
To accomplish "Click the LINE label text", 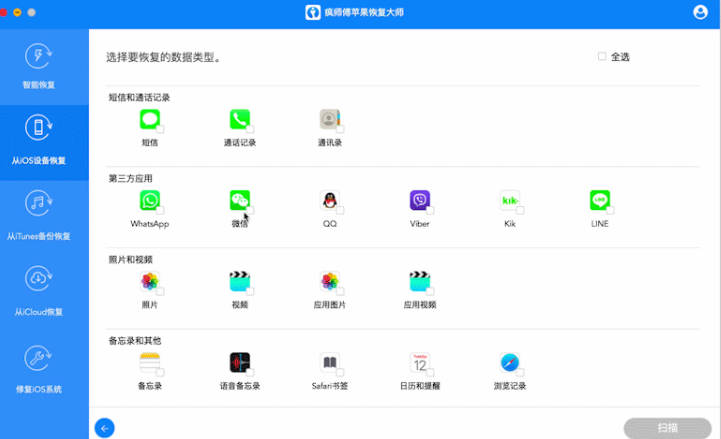I will tap(600, 224).
